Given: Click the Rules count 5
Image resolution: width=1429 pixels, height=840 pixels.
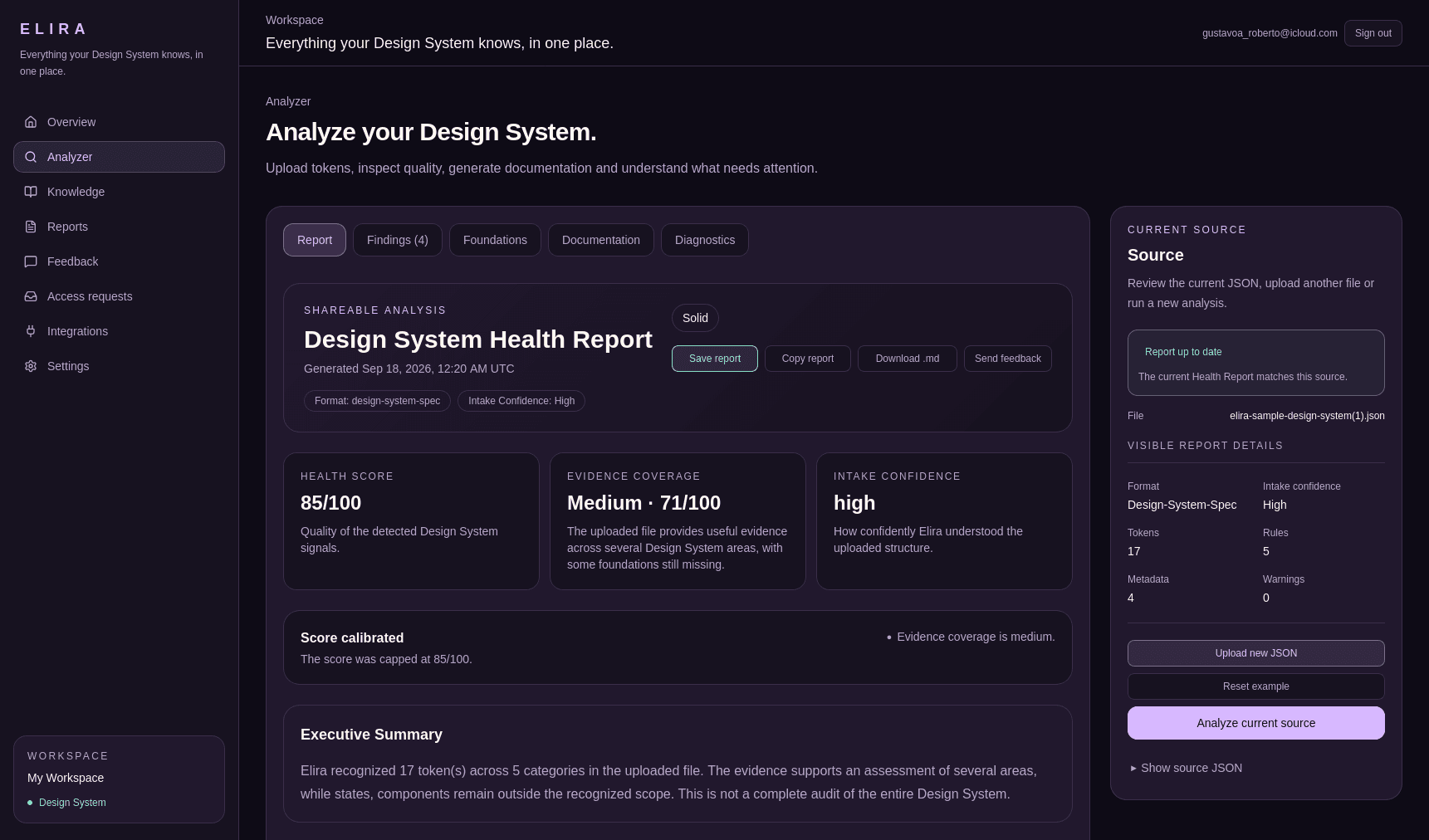Looking at the screenshot, I should pos(1266,551).
